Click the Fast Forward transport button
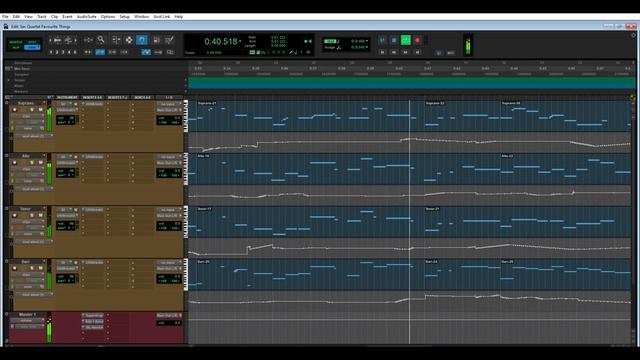Screen dimensions: 640x360 click(405, 52)
